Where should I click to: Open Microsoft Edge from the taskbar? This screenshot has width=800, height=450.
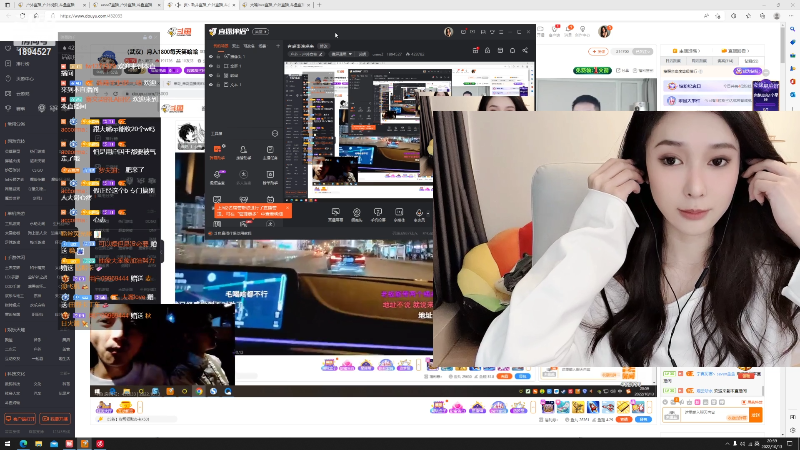pos(23,444)
